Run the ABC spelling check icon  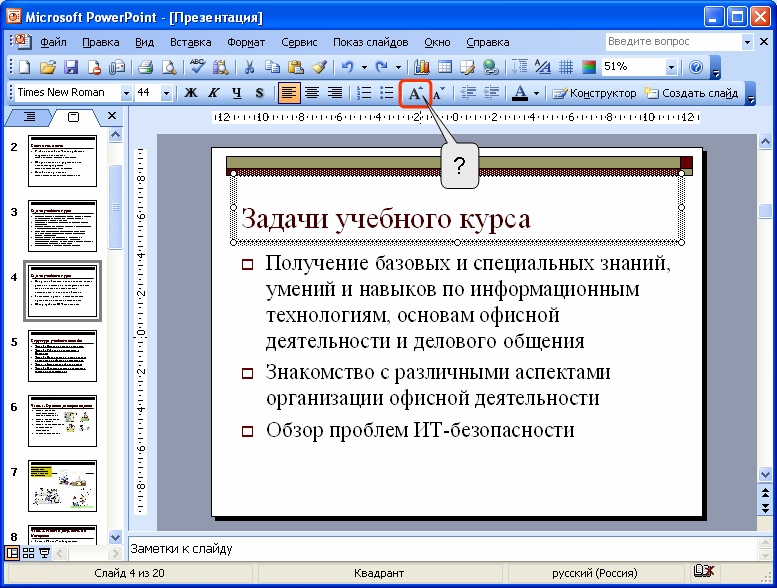(x=197, y=66)
